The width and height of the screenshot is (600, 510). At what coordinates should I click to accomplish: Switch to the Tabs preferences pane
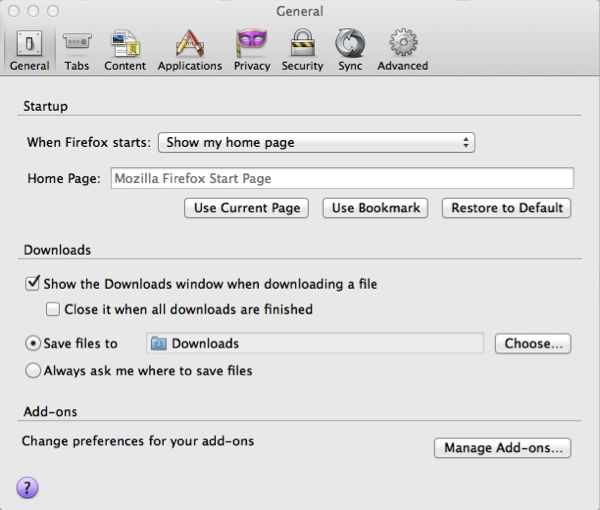tap(77, 51)
